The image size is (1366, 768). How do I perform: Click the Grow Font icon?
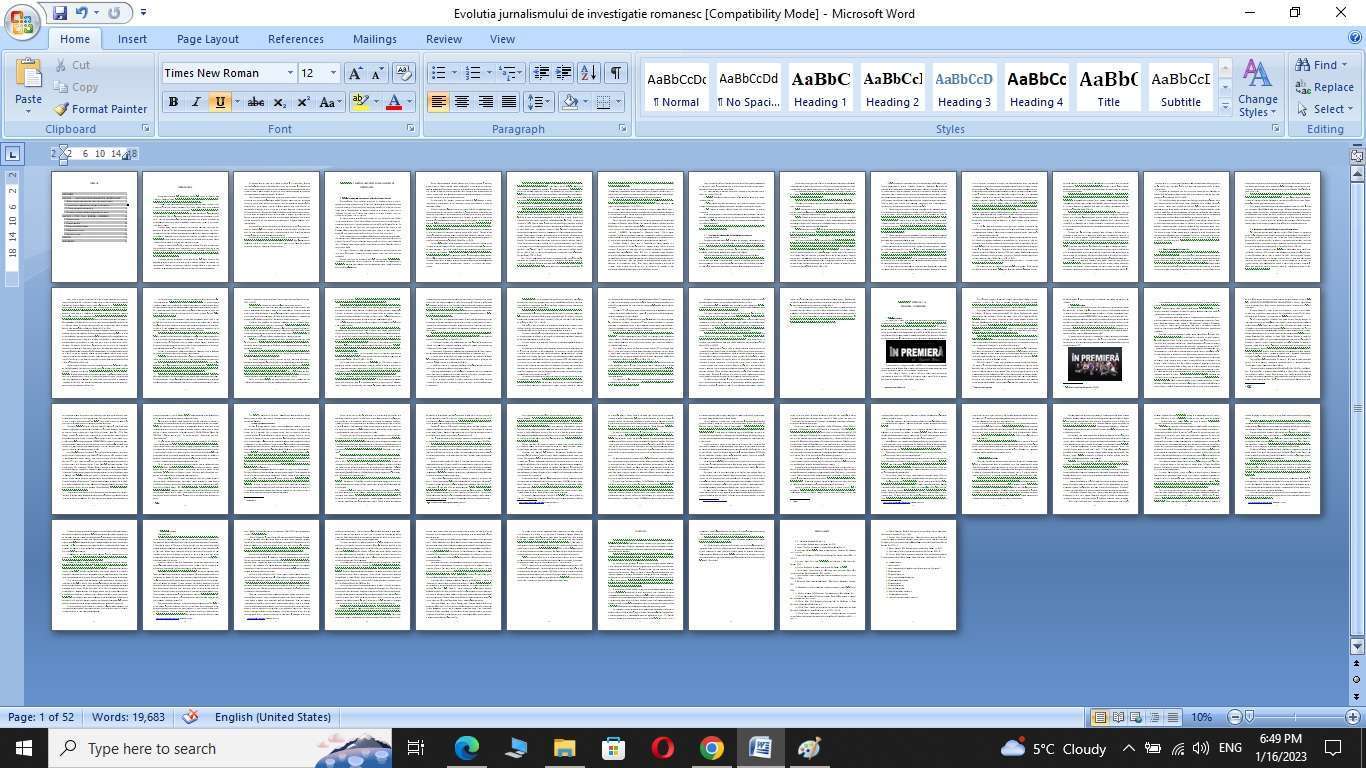pos(355,73)
